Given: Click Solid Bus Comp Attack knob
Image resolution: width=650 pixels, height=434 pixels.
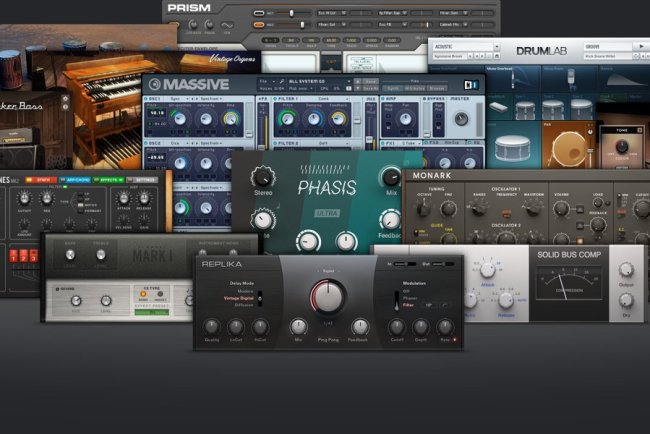Looking at the screenshot, I should coord(488,270).
